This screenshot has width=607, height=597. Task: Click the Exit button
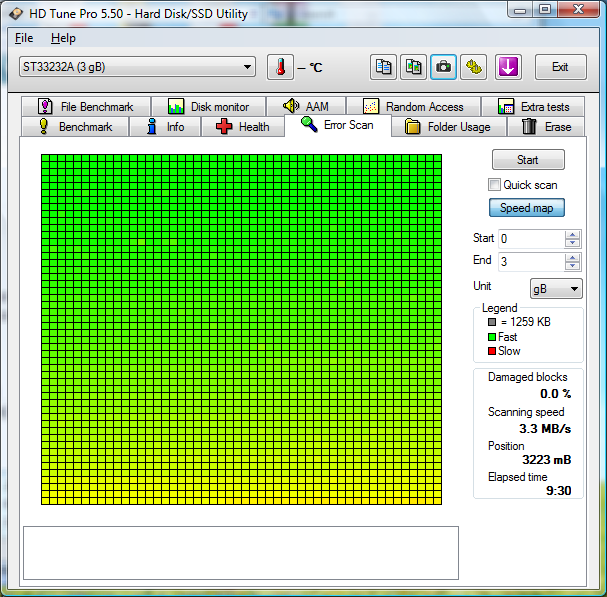[x=561, y=67]
